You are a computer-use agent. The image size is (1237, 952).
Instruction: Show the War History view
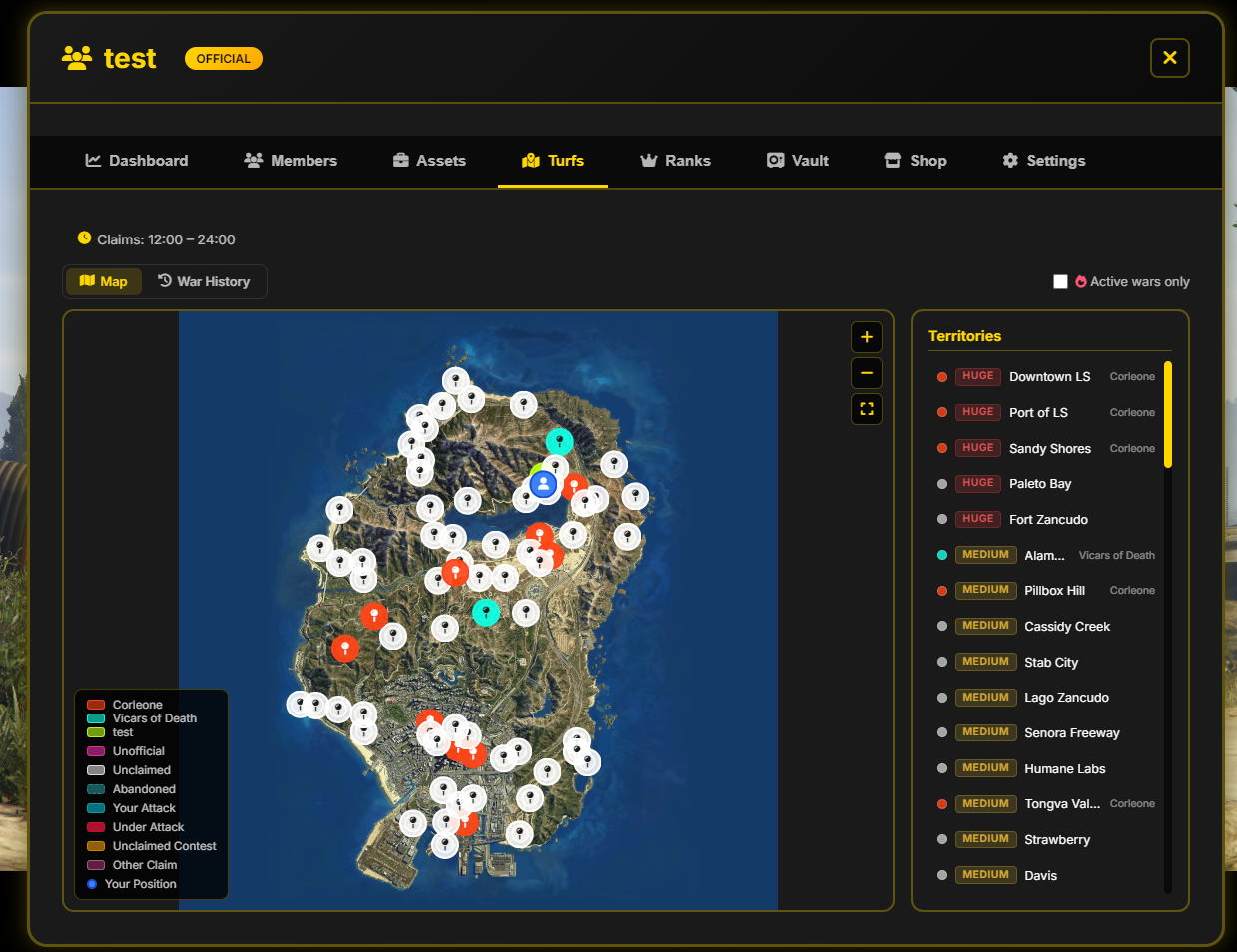tap(204, 281)
